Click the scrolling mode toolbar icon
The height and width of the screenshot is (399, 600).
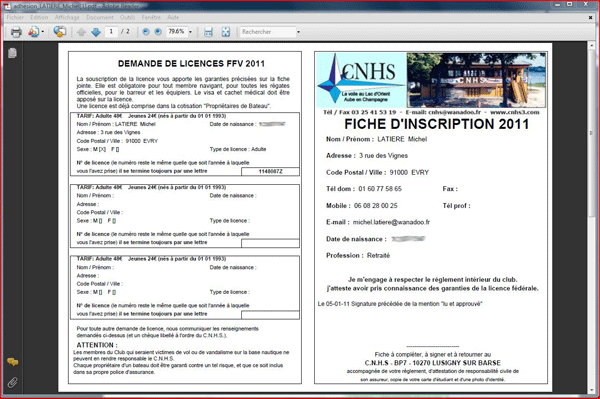click(208, 32)
